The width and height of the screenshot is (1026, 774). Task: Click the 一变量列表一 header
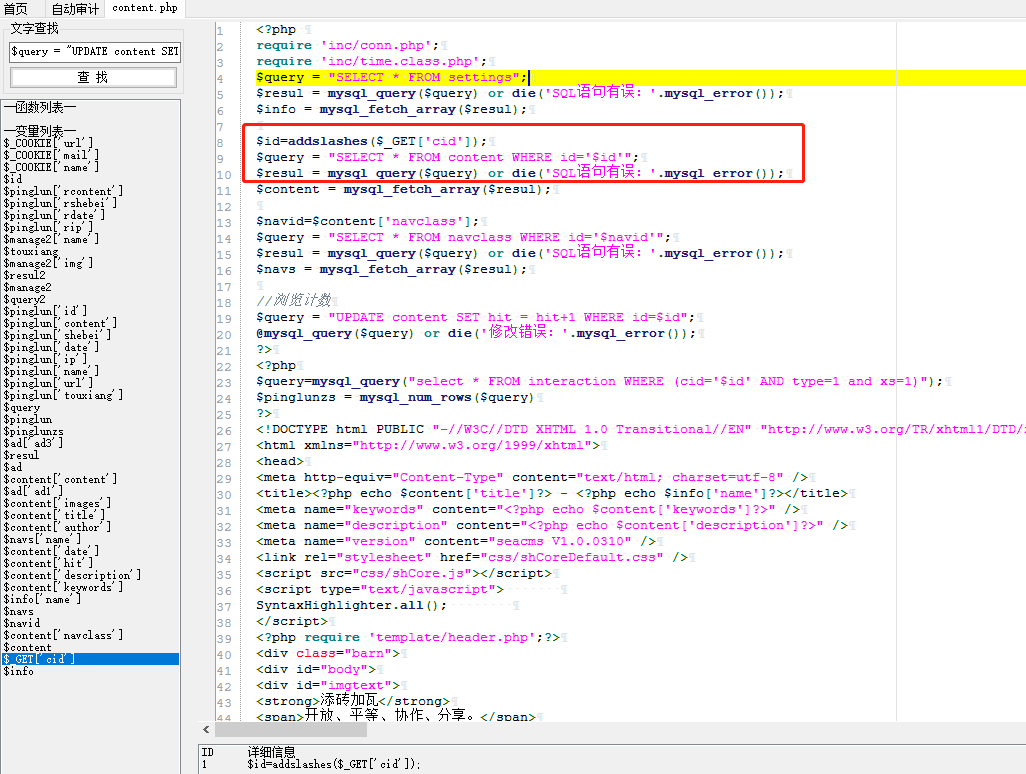coord(40,131)
